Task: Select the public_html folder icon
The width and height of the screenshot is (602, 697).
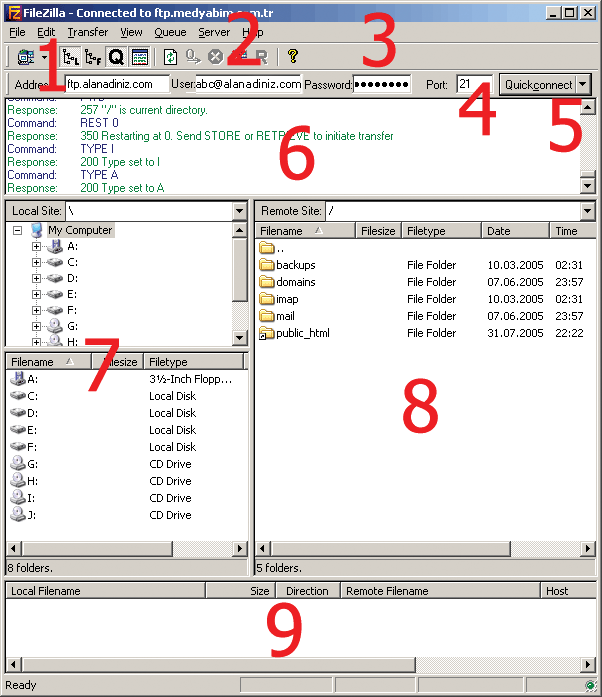Action: pos(267,333)
